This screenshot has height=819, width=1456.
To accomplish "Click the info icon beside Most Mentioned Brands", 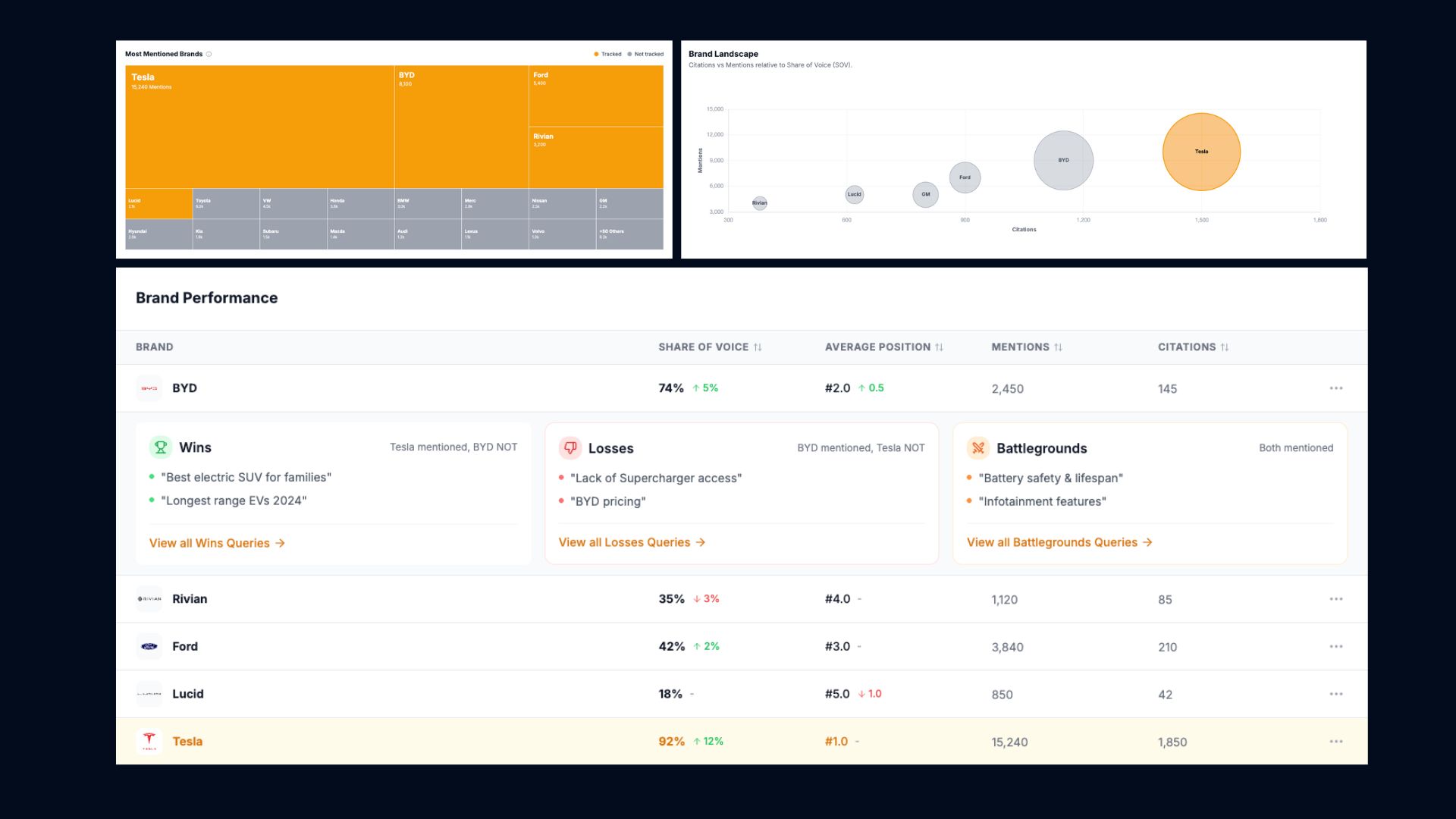I will coord(209,54).
